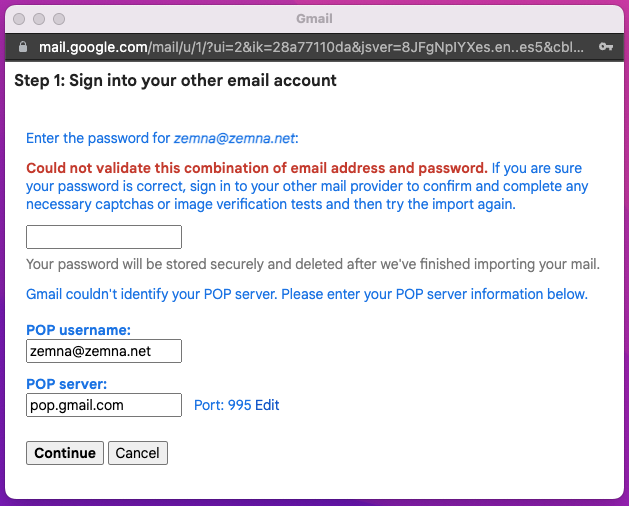Click the Gmail couldn't identify POP server notice
The height and width of the screenshot is (506, 629).
307,294
